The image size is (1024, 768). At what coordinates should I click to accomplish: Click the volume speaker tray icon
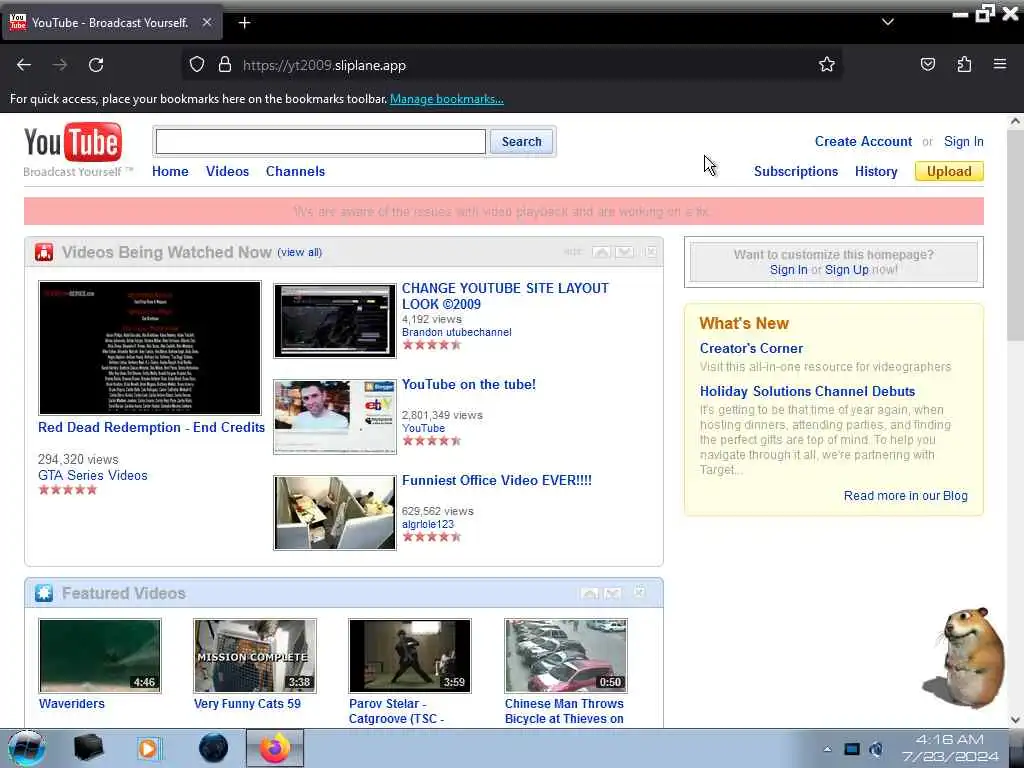[x=876, y=749]
